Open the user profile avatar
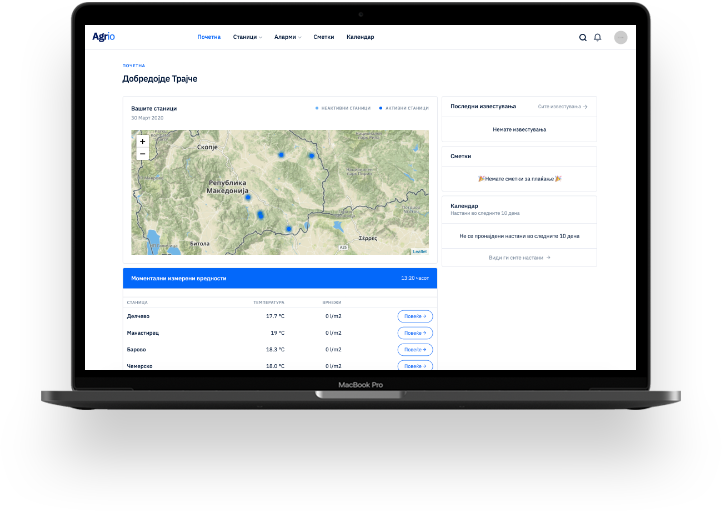Viewport: 722px width, 511px height. tap(621, 37)
